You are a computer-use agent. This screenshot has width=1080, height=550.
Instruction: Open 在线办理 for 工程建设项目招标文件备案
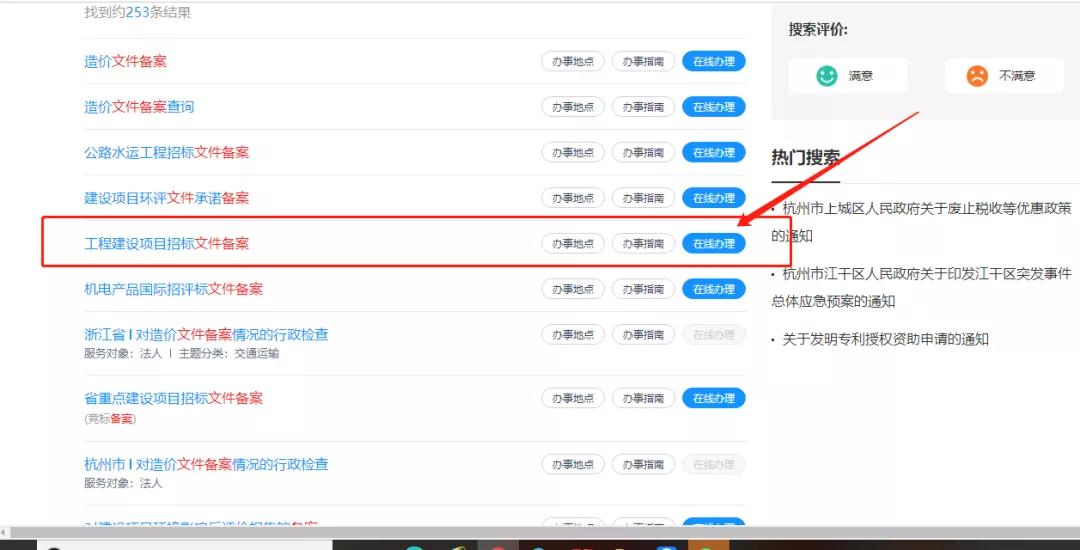[714, 243]
